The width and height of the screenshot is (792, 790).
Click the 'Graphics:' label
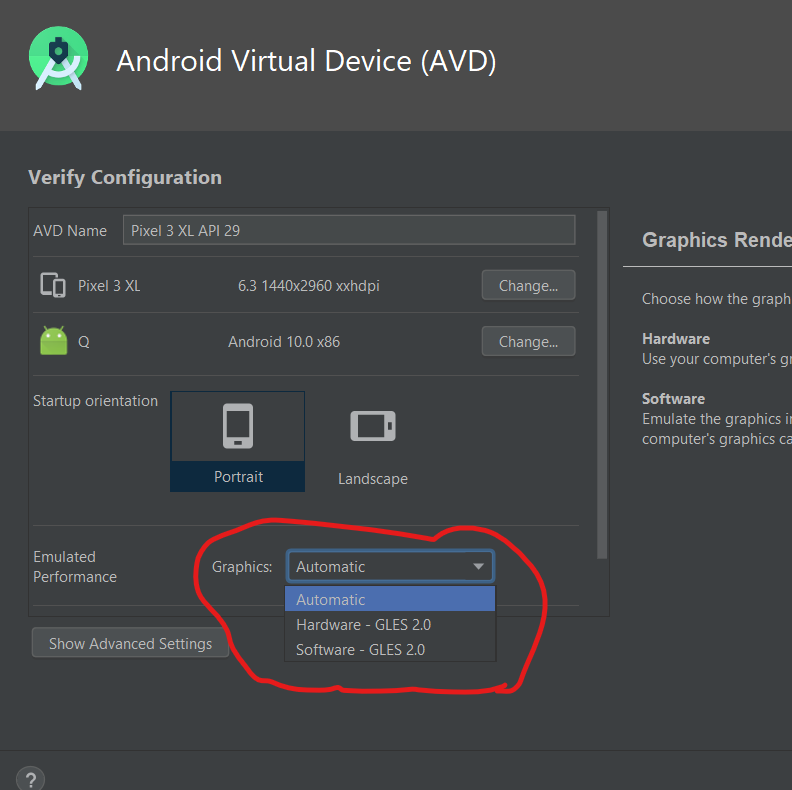(x=242, y=567)
